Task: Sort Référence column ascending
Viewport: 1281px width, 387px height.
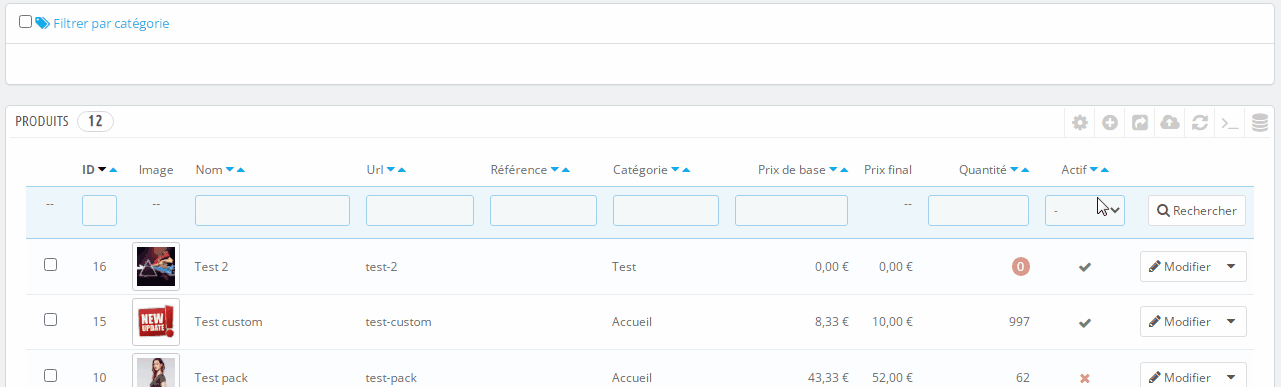Action: click(566, 170)
